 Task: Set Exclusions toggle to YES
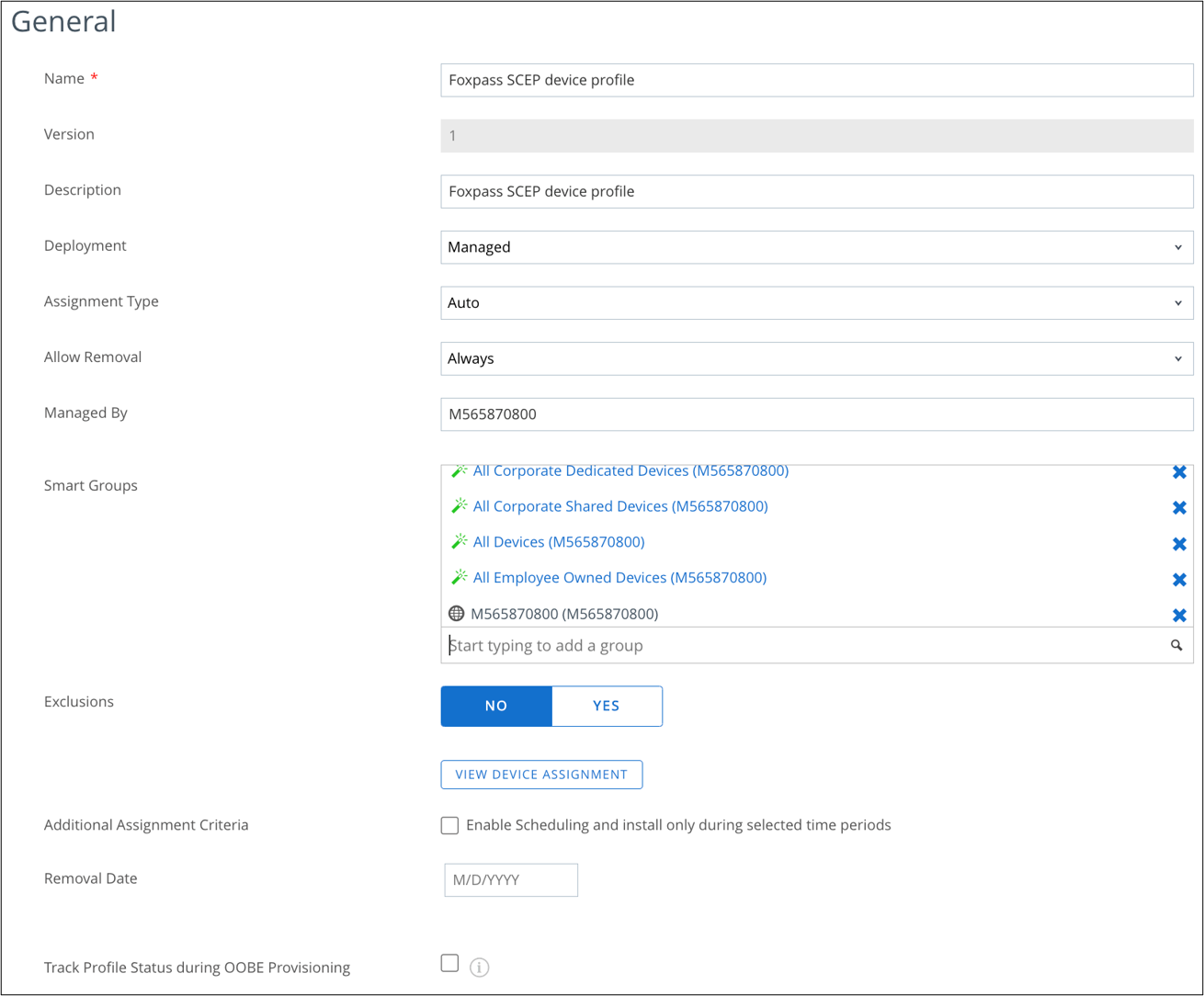(607, 706)
